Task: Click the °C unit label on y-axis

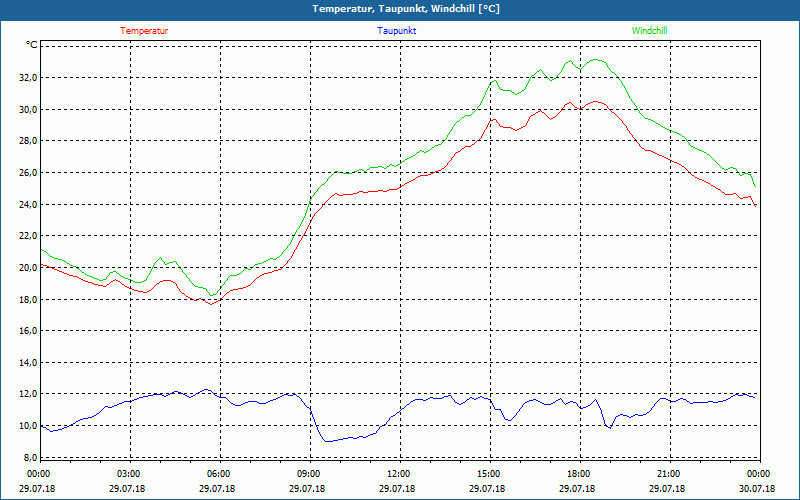Action: tap(31, 45)
